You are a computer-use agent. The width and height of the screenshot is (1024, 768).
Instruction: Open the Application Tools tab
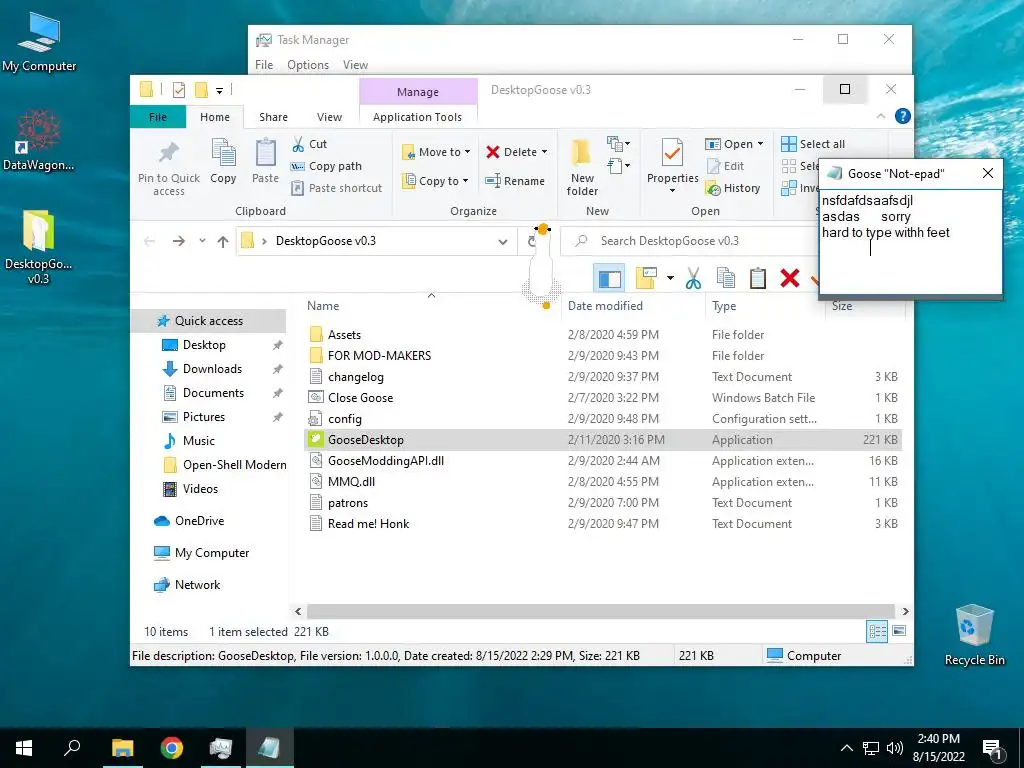417,117
